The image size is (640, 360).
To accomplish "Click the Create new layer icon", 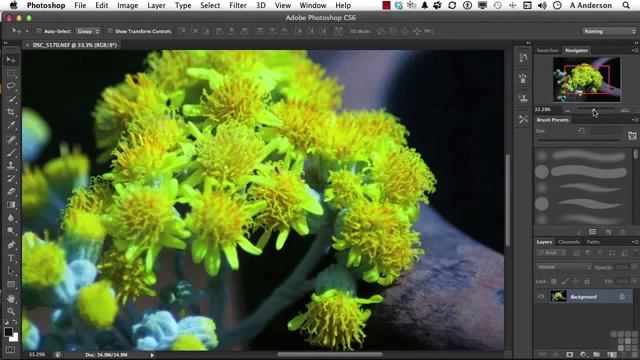I will coord(611,354).
